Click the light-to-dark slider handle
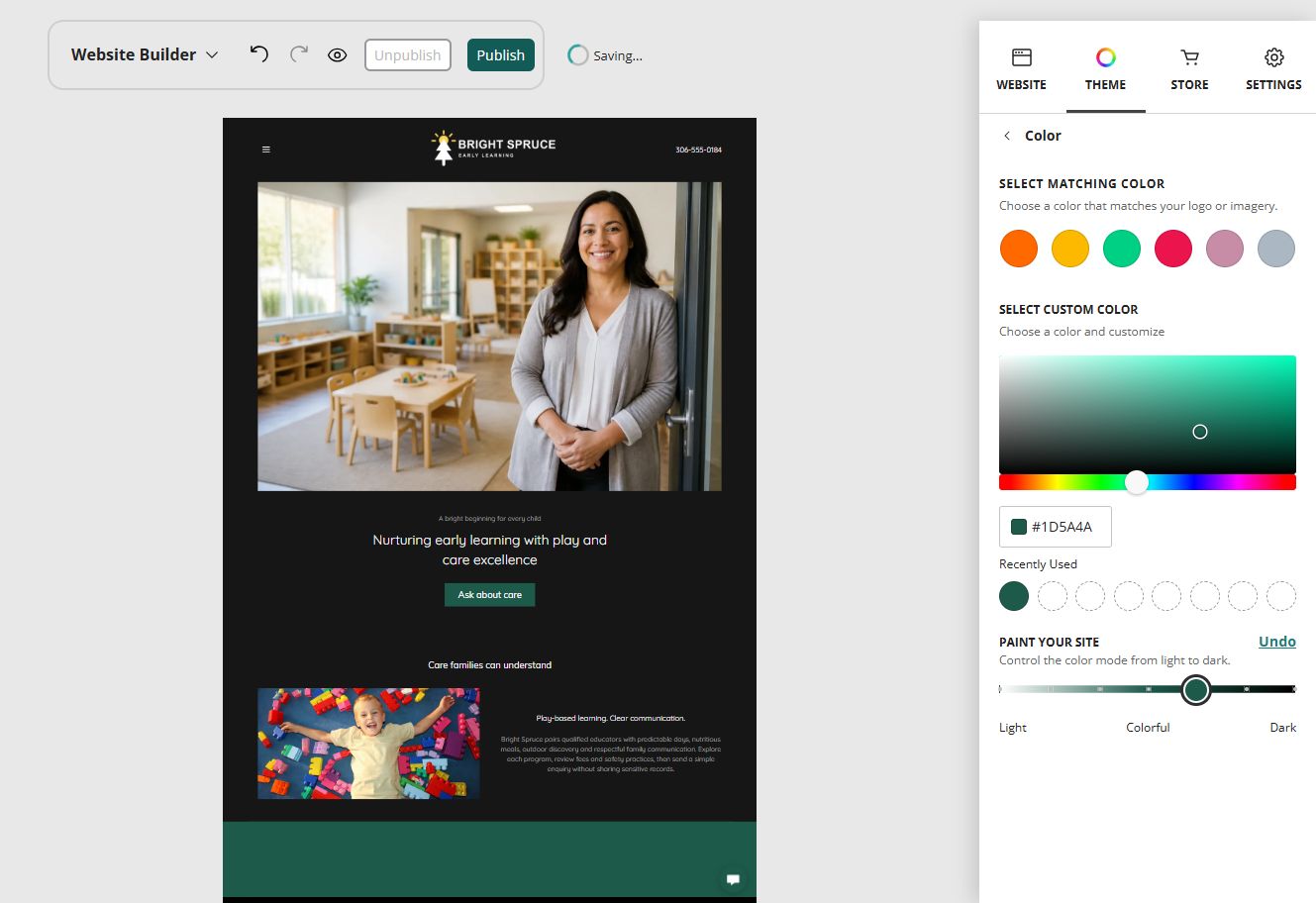 1196,690
